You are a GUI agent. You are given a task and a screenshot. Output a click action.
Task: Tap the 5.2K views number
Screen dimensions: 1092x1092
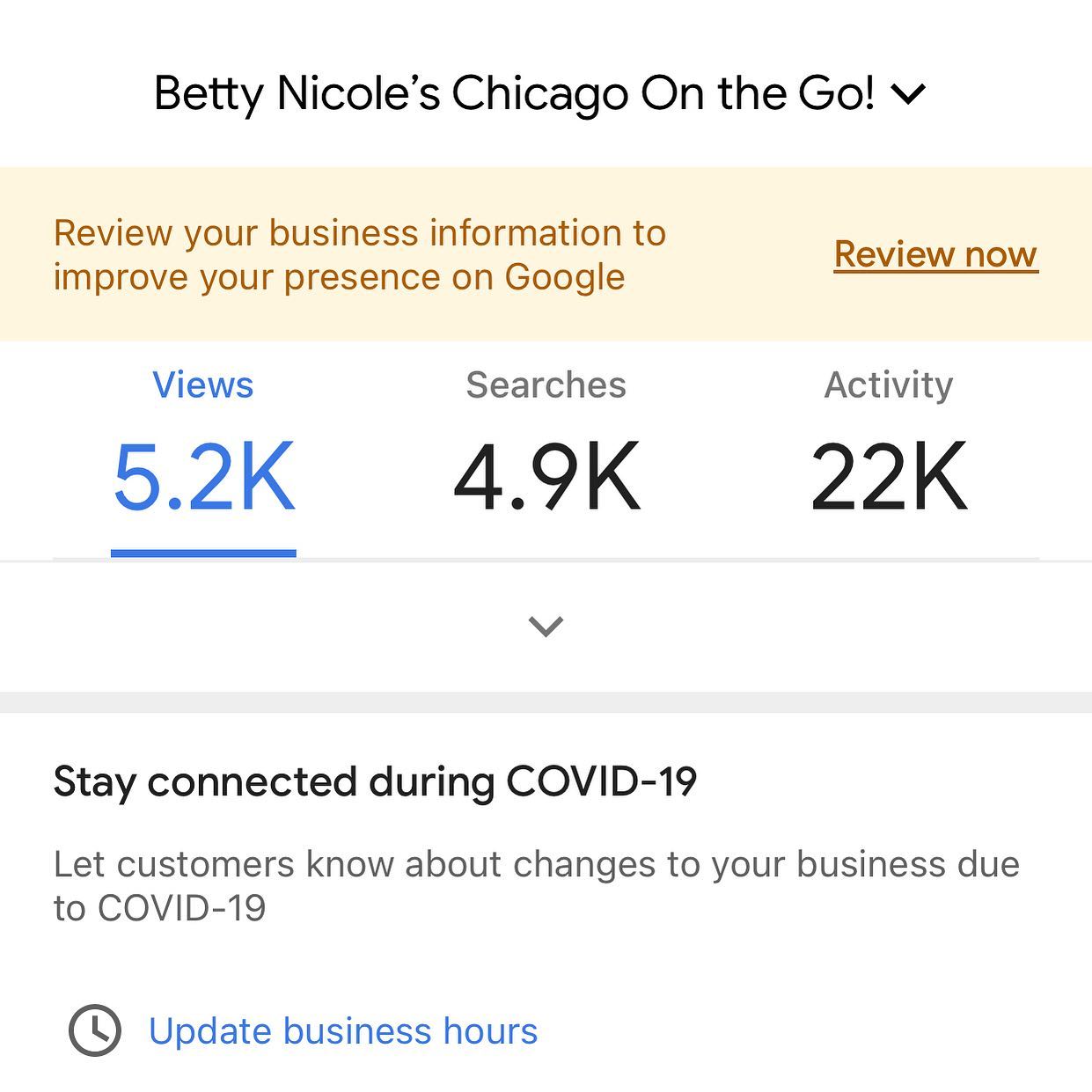click(x=203, y=477)
